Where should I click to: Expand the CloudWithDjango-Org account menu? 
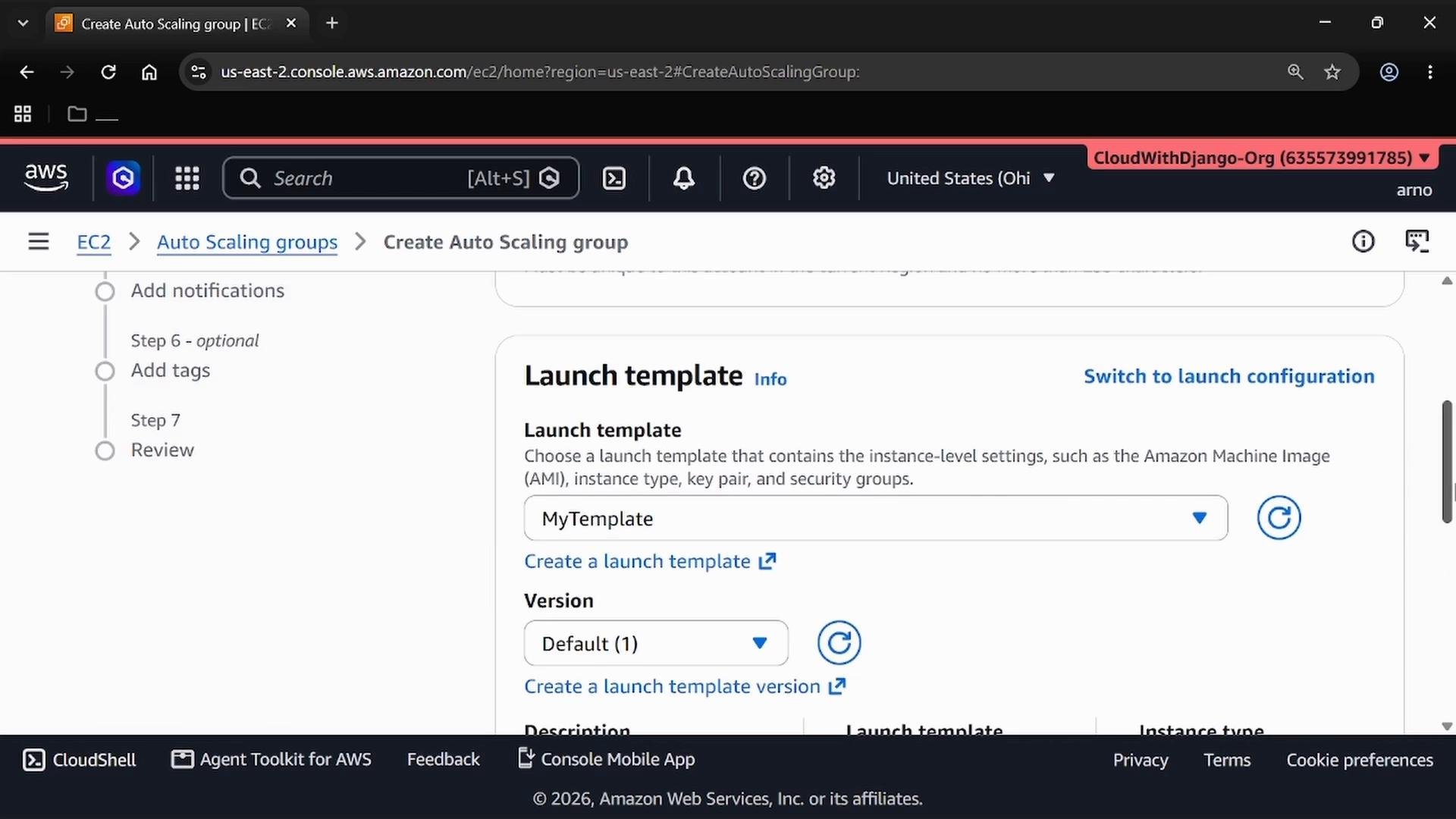(x=1262, y=158)
